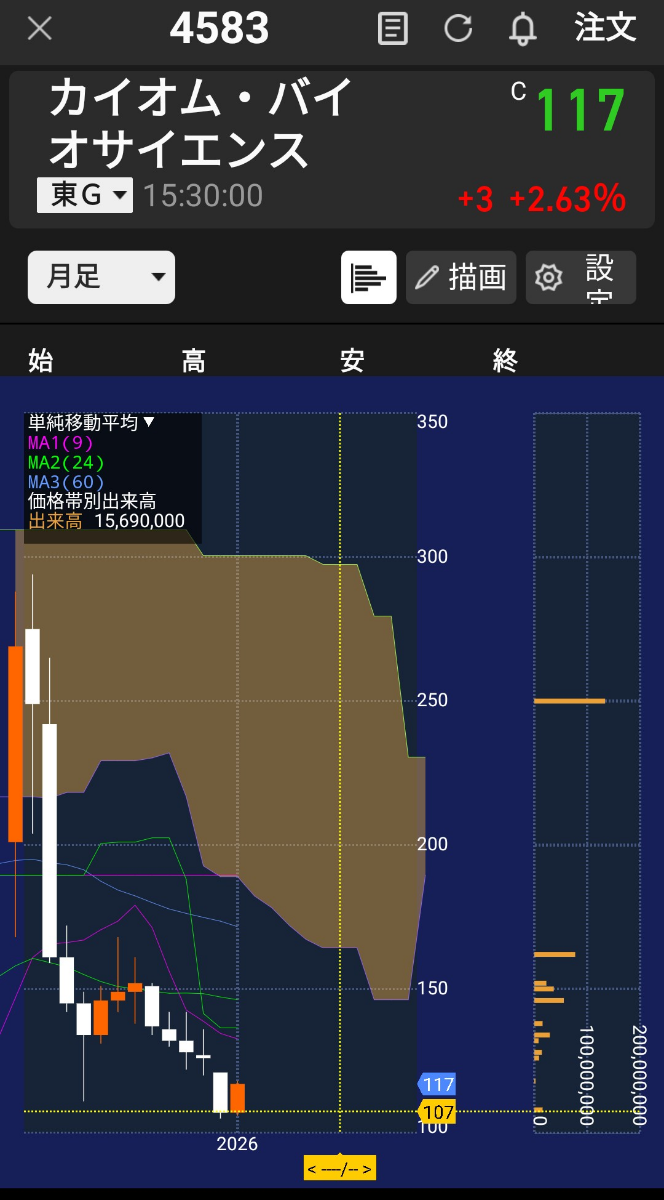Refresh the stock quote
Image resolution: width=664 pixels, height=1200 pixels.
[458, 28]
